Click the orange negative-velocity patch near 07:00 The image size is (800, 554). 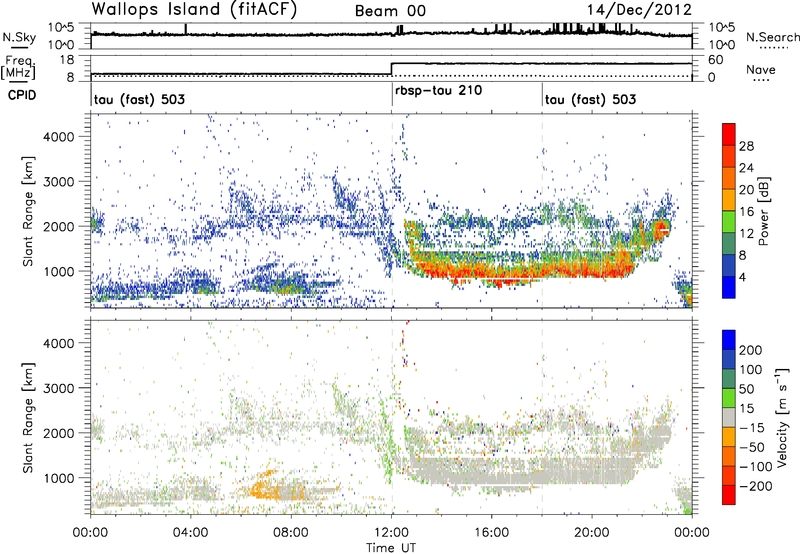264,487
